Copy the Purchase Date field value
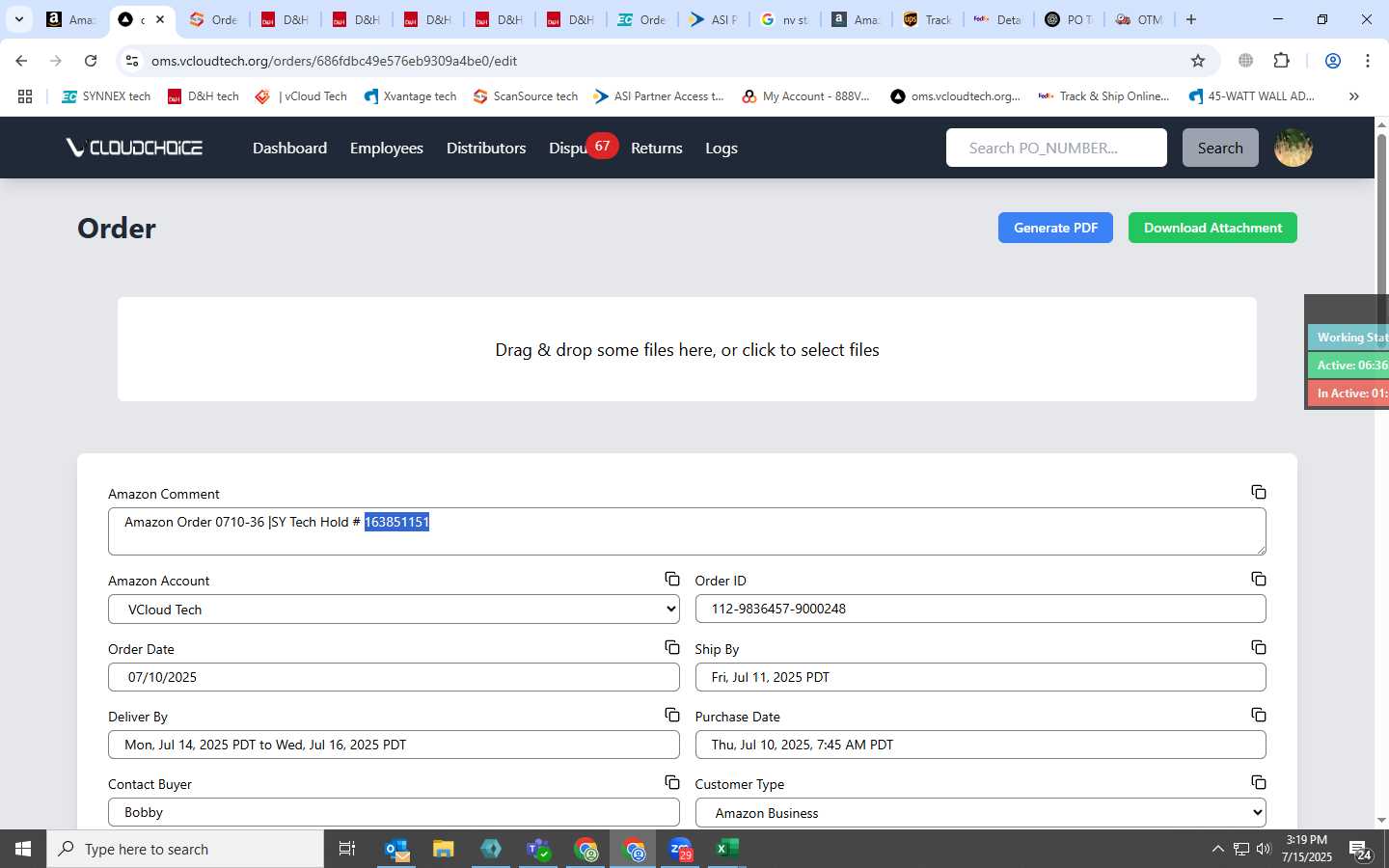 click(1259, 716)
